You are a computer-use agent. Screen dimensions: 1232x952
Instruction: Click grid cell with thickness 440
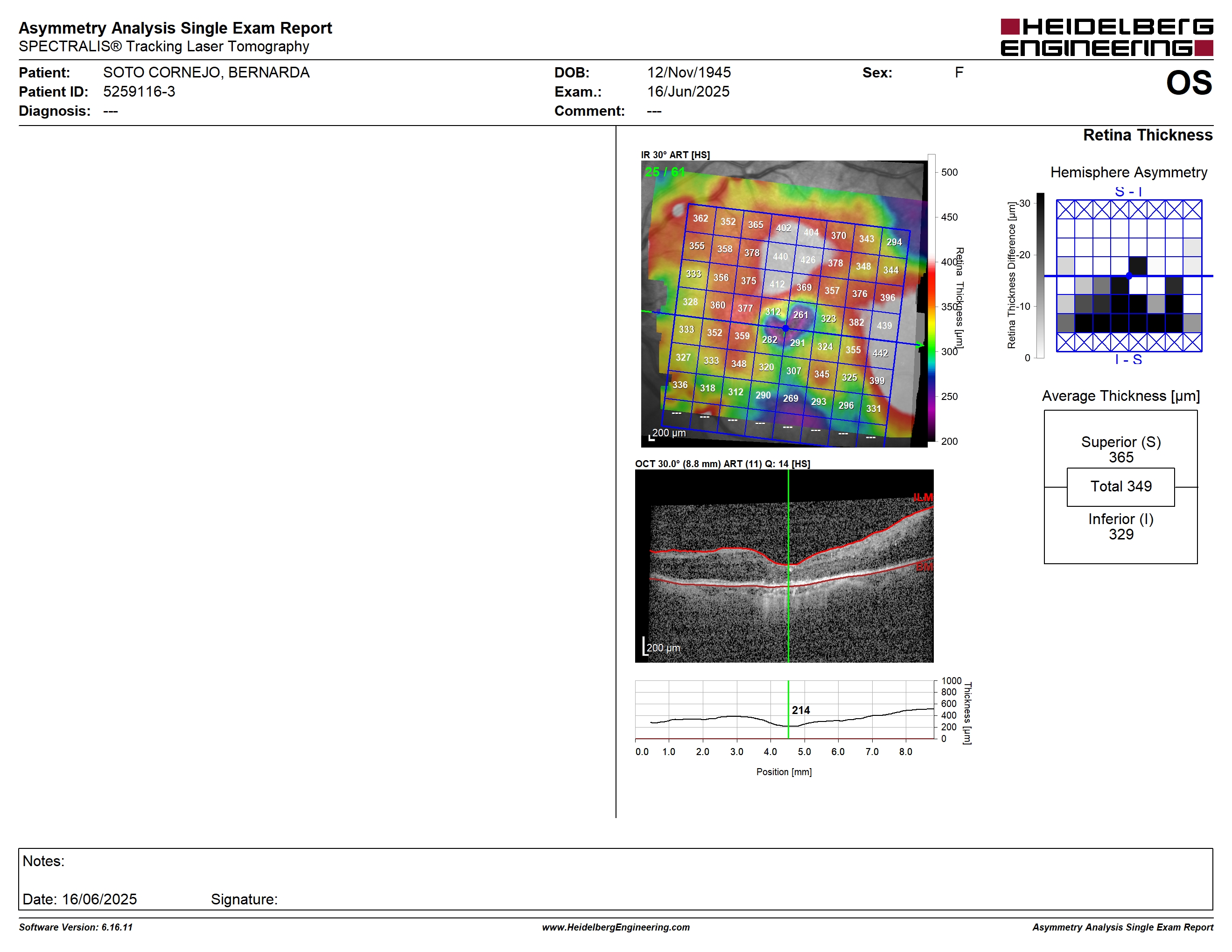[x=780, y=257]
